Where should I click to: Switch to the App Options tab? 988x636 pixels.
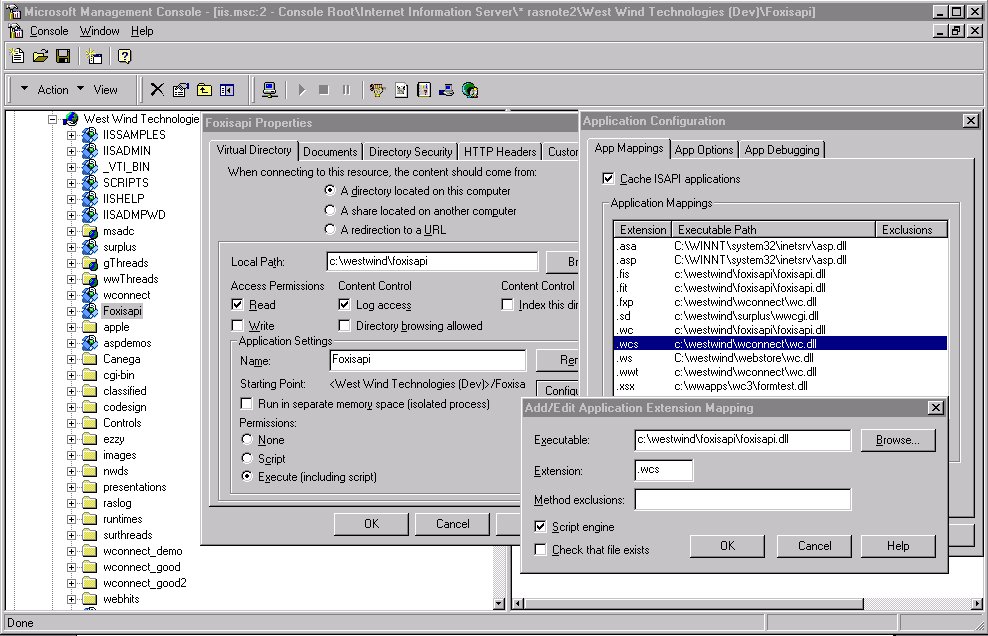pos(704,149)
